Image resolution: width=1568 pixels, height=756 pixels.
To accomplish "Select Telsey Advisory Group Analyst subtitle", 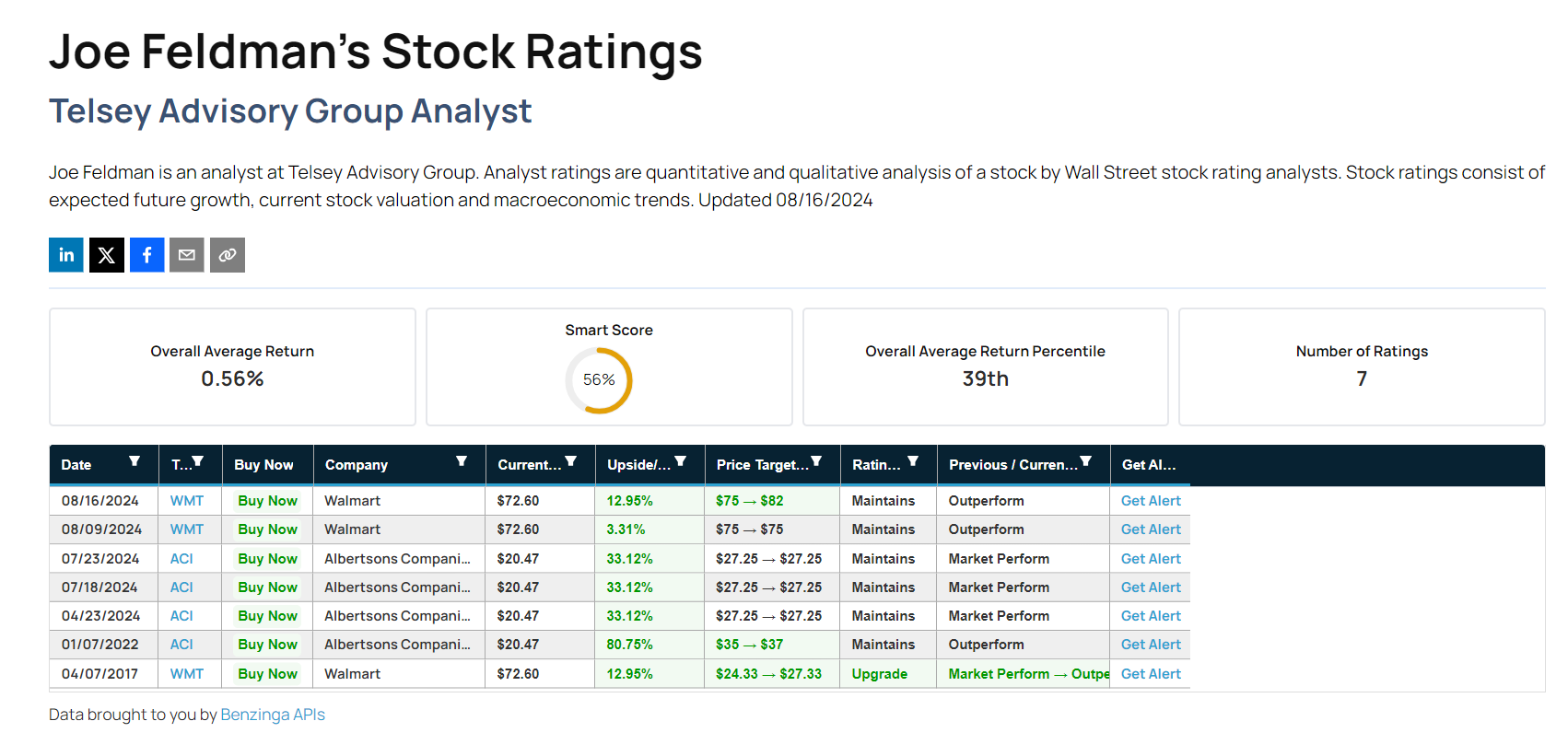I will tap(290, 111).
